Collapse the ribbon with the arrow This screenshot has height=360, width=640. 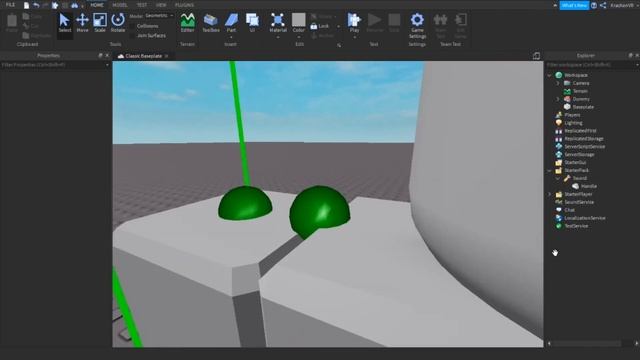click(555, 5)
